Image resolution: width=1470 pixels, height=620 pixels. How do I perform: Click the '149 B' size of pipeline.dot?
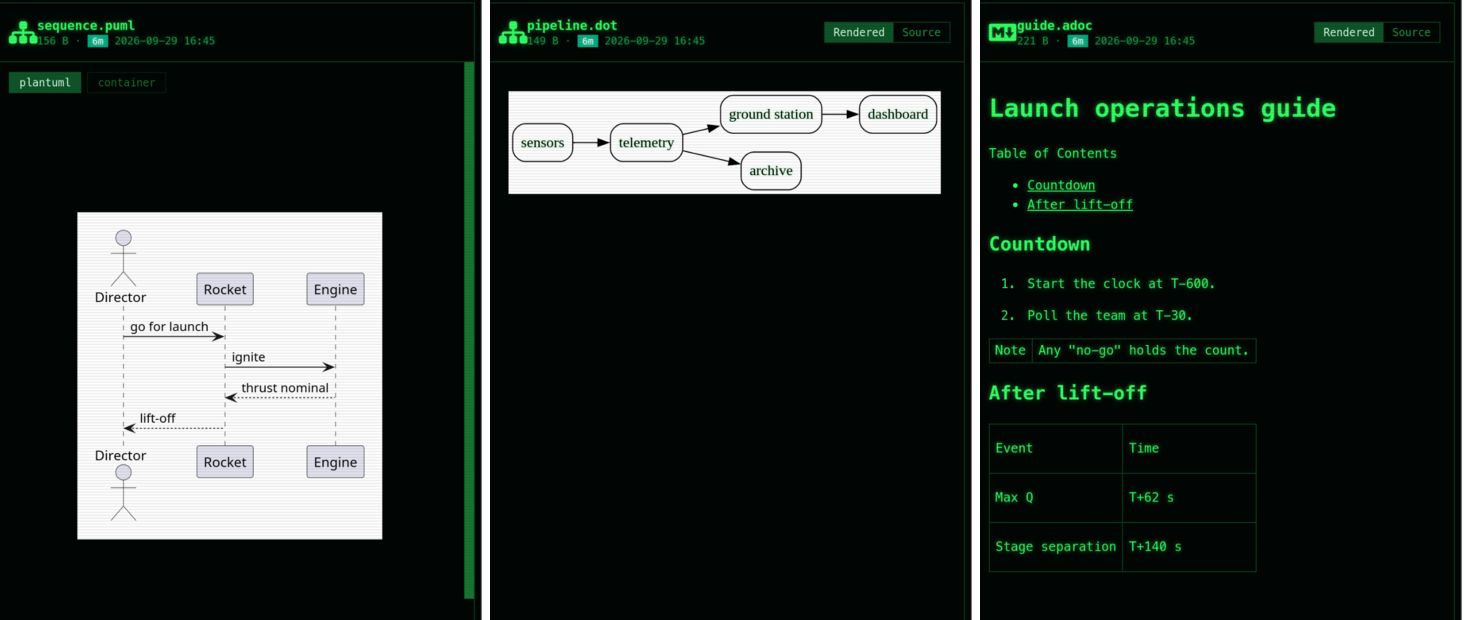pyautogui.click(x=544, y=41)
